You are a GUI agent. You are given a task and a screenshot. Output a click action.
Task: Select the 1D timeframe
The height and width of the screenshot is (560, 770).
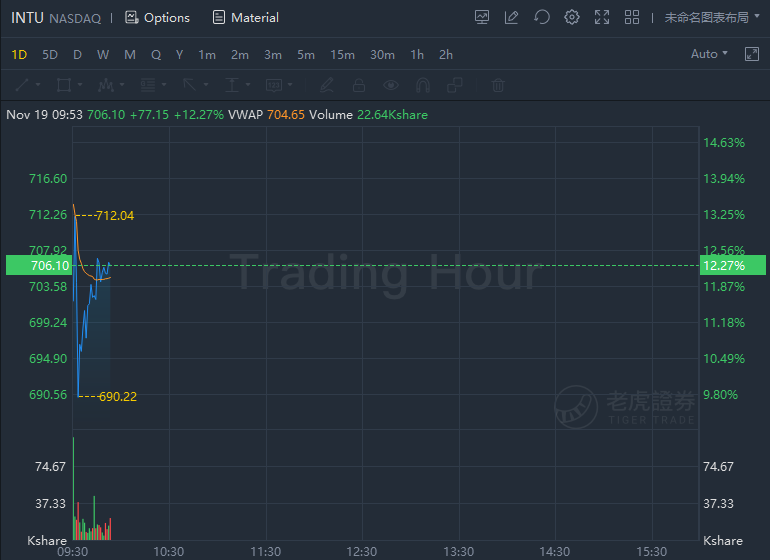19,55
